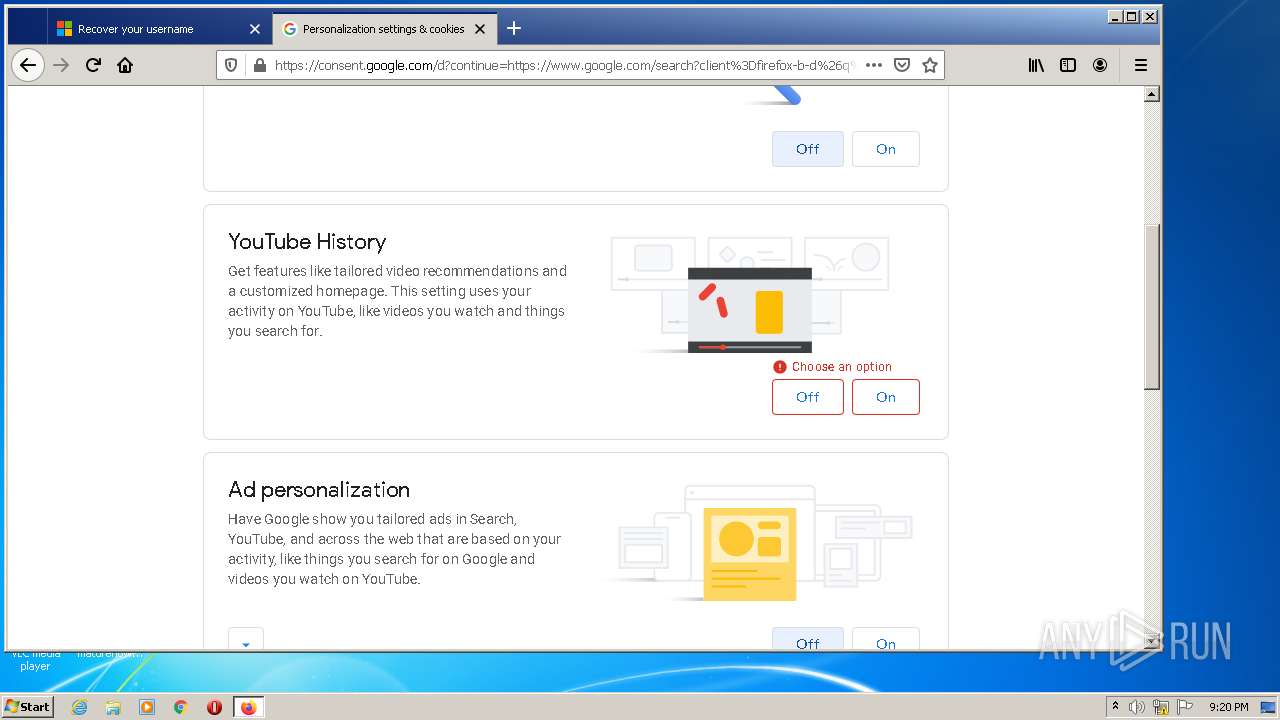The image size is (1280, 720).
Task: Click the scrollbar down arrow
Action: click(x=1151, y=641)
